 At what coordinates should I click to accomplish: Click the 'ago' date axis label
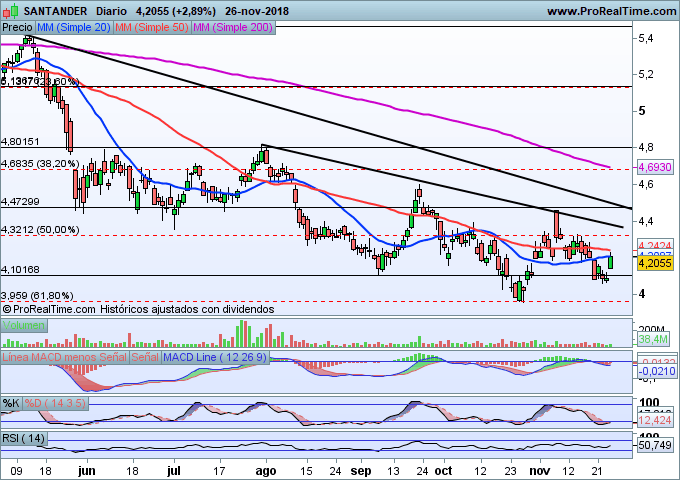265,471
